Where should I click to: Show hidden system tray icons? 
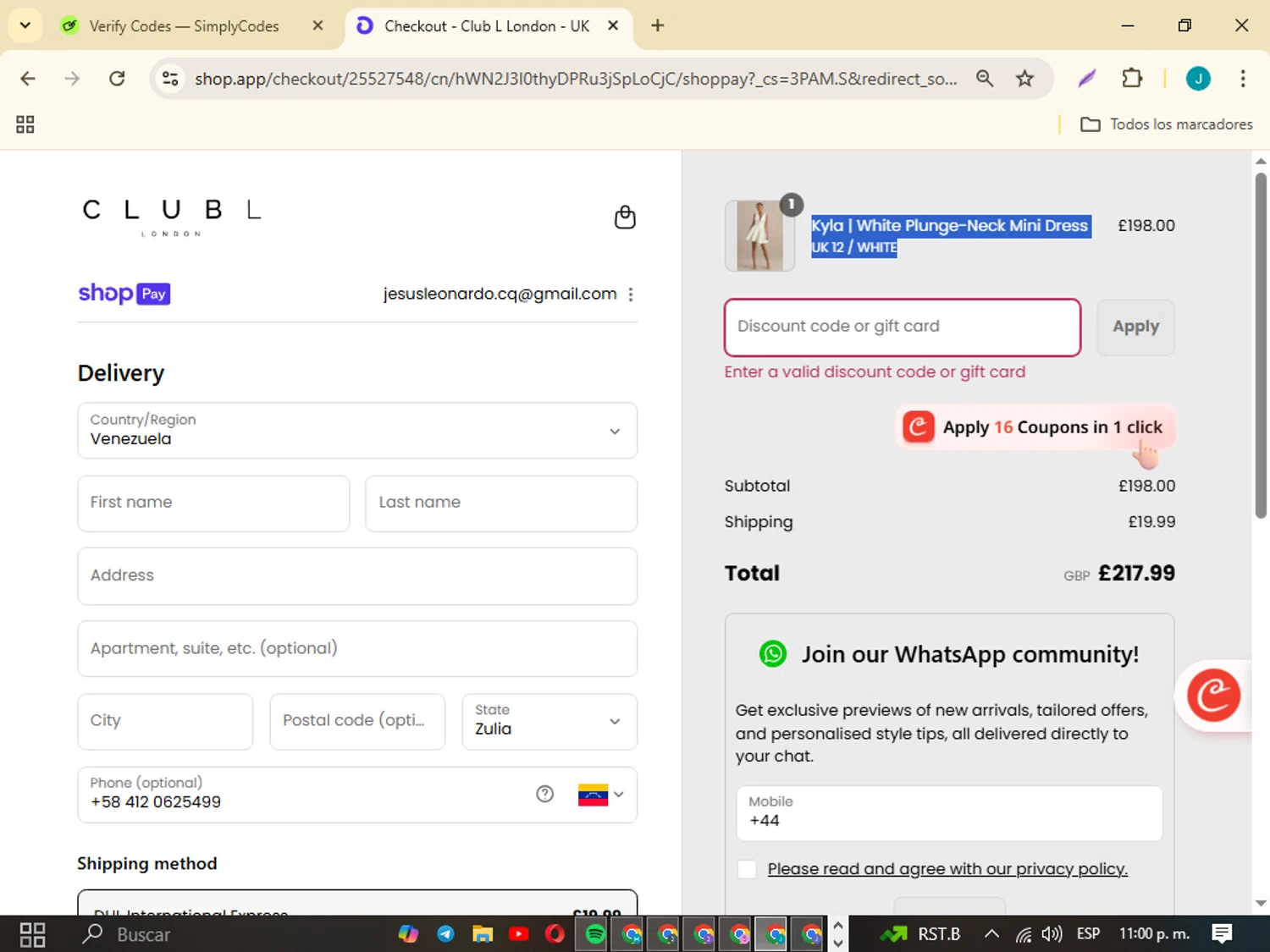[x=991, y=934]
